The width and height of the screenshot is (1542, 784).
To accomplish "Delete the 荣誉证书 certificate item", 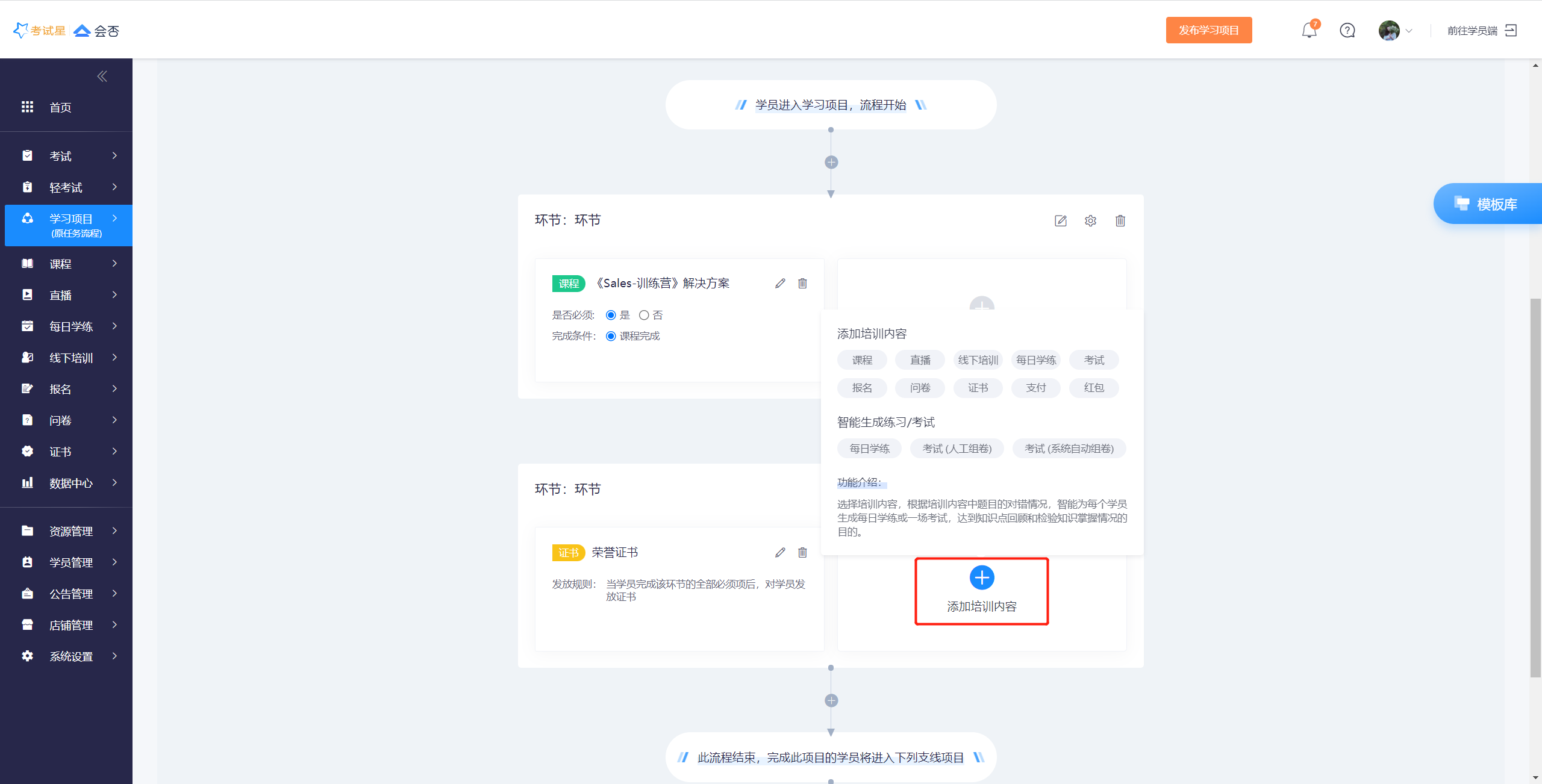I will click(x=802, y=553).
